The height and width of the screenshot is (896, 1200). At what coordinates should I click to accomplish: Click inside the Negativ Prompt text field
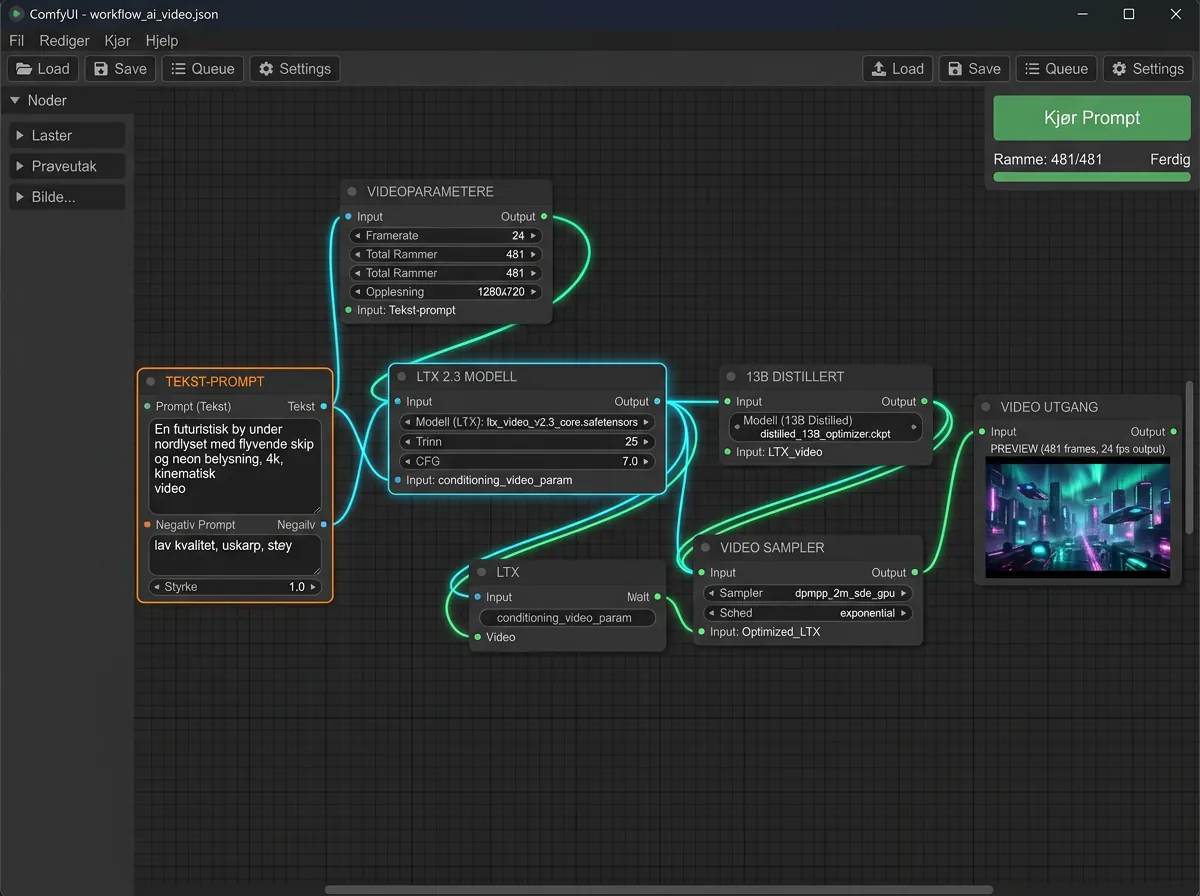[x=234, y=555]
